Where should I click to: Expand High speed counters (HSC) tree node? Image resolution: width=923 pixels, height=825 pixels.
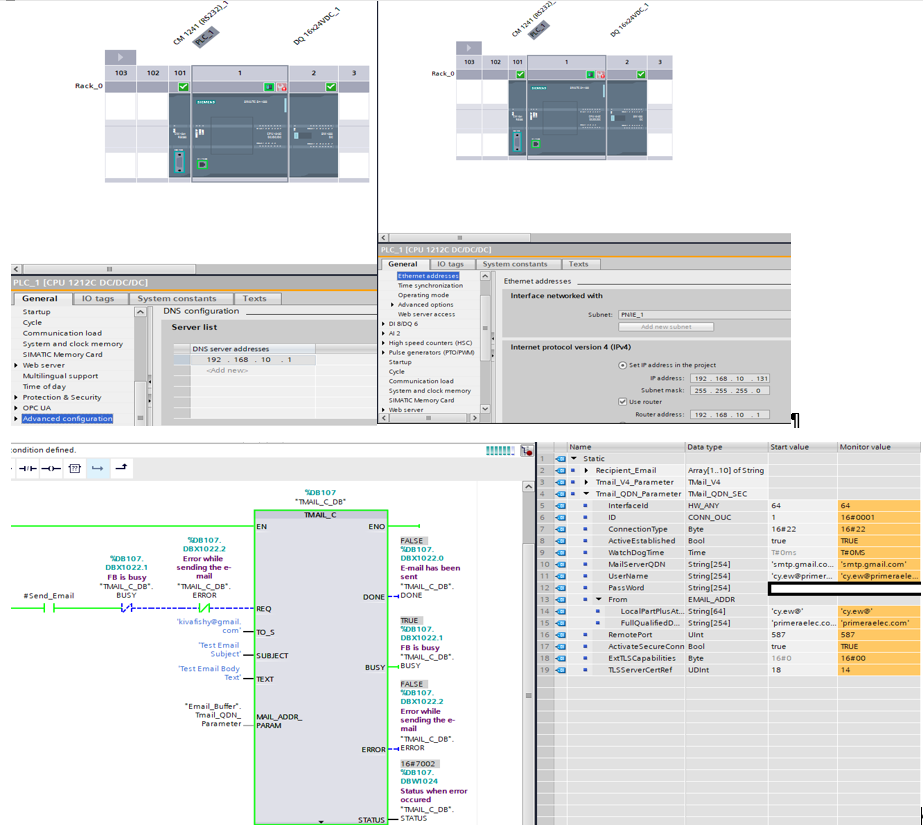coord(384,343)
